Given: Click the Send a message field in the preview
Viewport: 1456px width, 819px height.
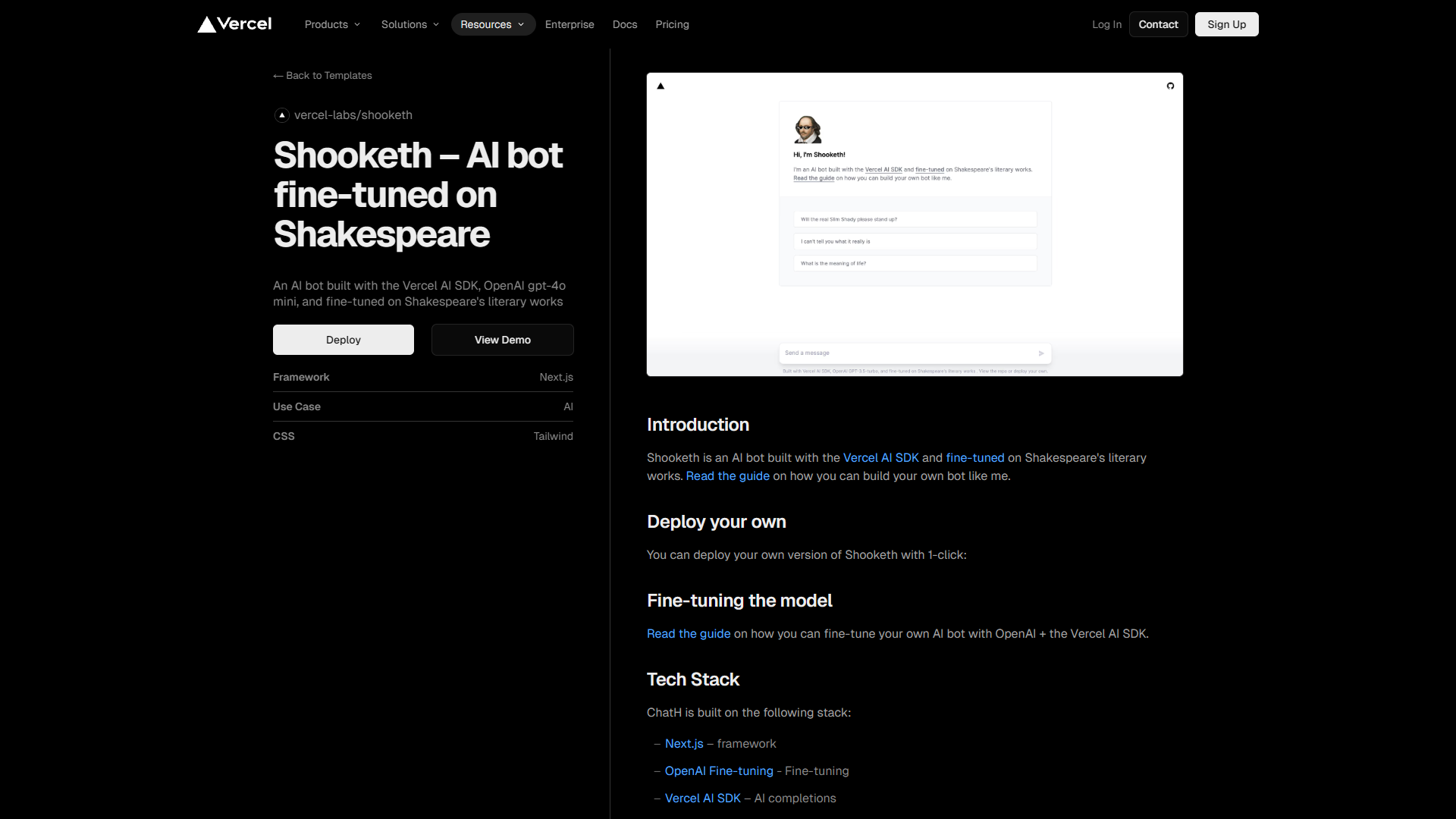Looking at the screenshot, I should [902, 353].
